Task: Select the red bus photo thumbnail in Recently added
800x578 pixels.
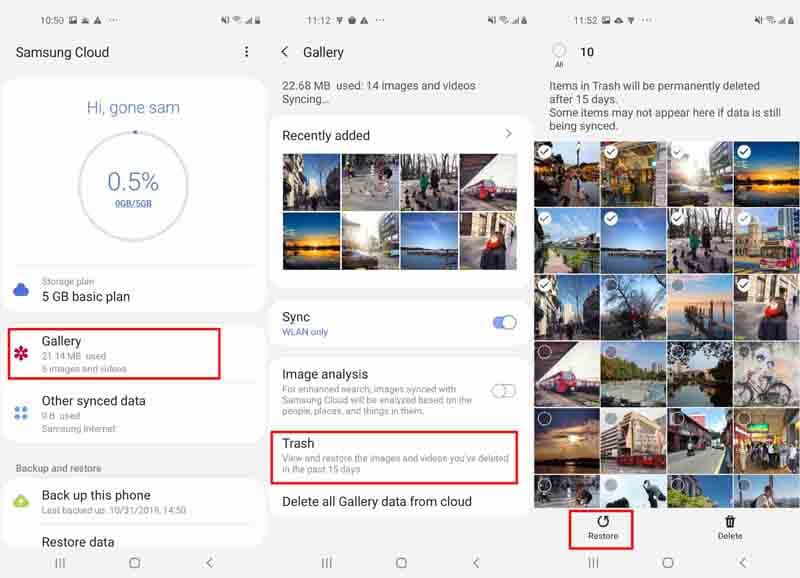Action: coord(488,181)
